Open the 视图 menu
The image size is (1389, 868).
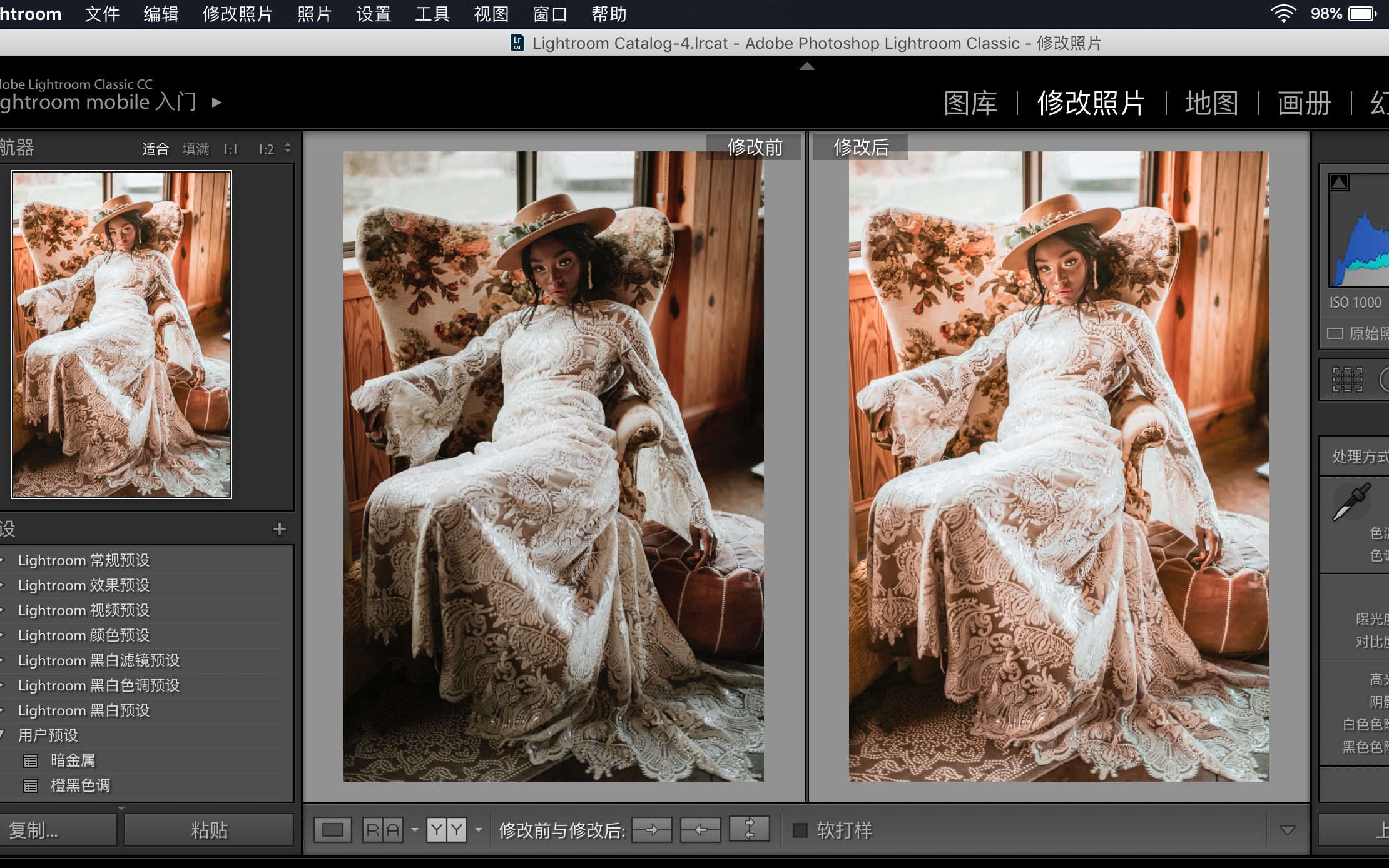(491, 14)
